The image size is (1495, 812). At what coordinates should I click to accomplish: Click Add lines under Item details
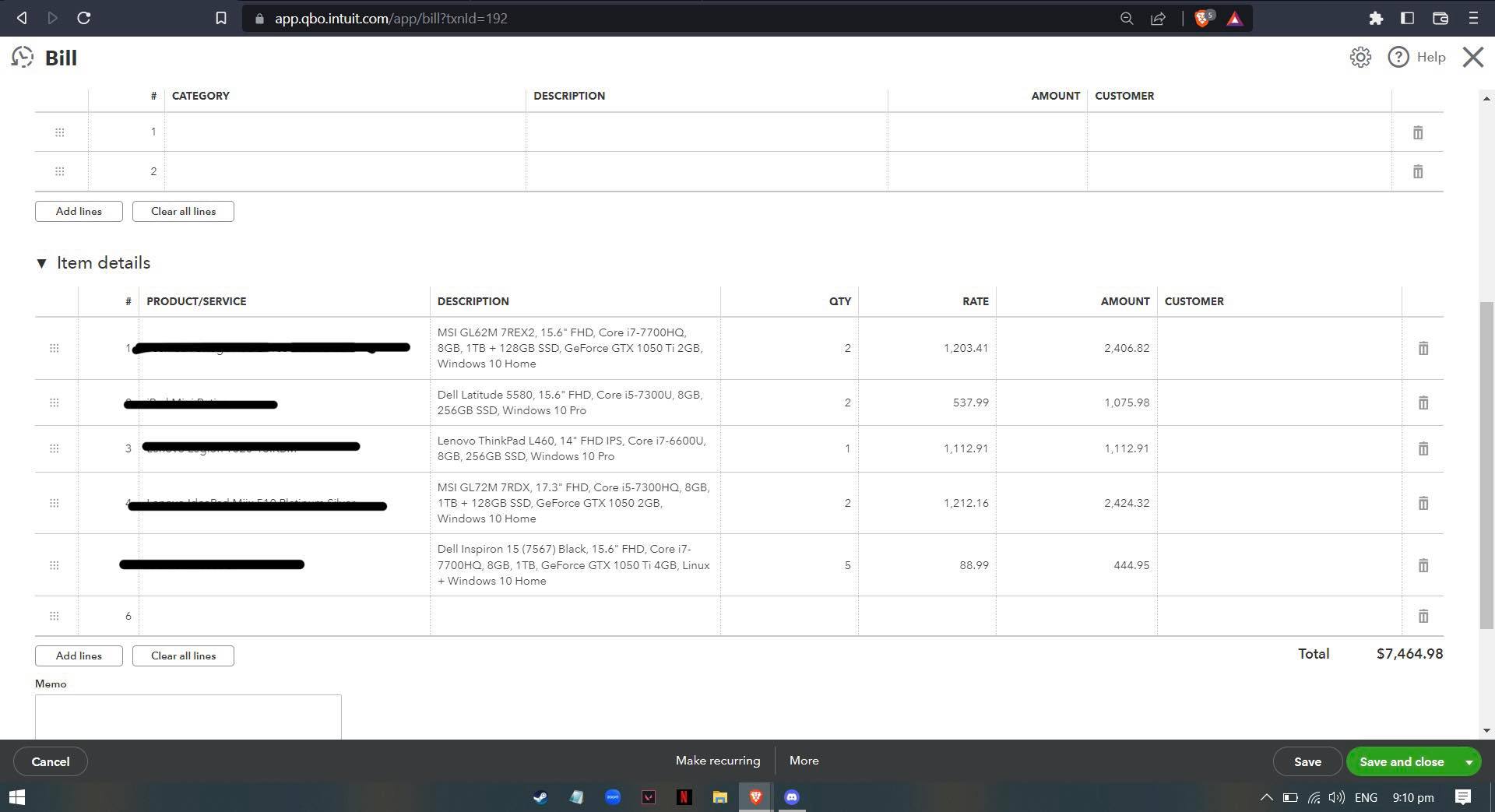[x=79, y=656]
